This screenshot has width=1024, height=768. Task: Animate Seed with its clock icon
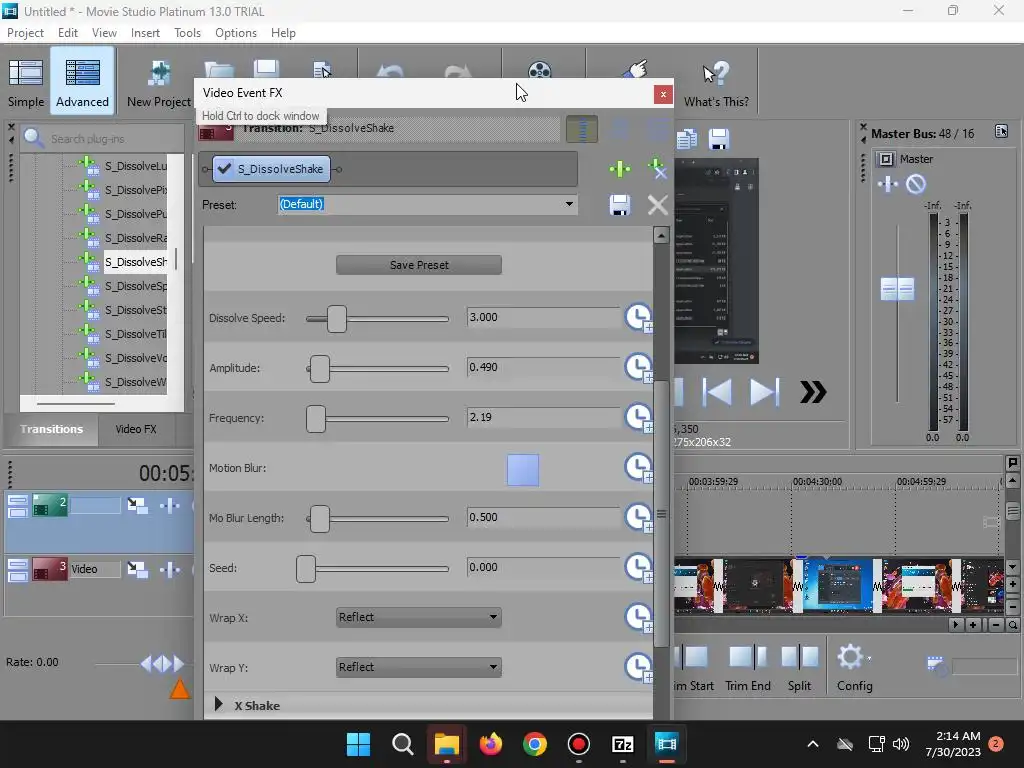pos(639,568)
